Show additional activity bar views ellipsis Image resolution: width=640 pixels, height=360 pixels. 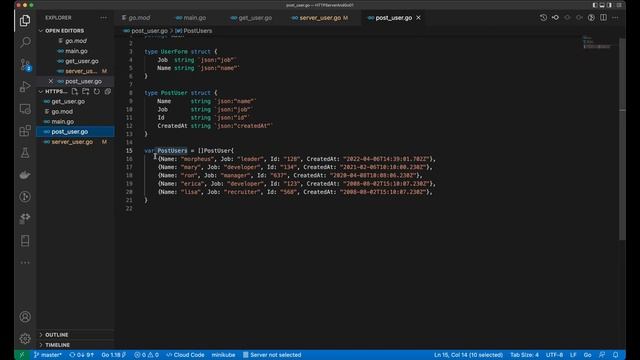point(25,262)
